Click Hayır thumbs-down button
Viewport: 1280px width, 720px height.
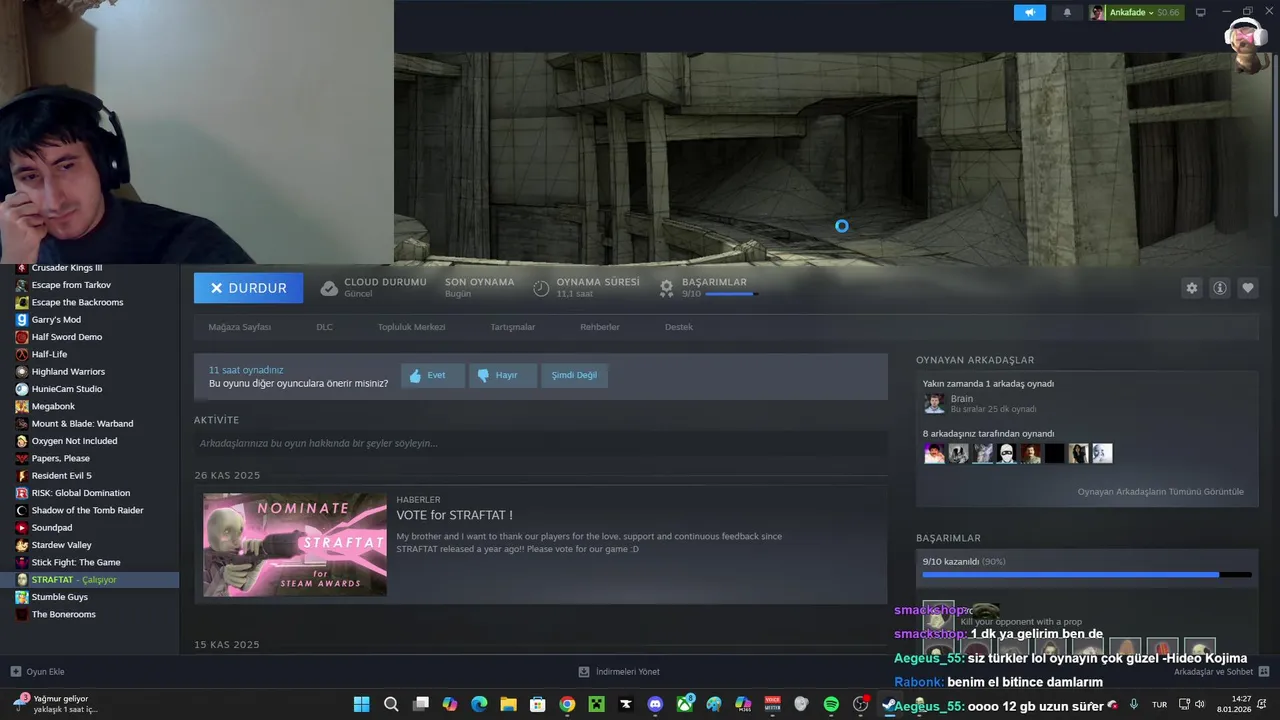click(503, 375)
